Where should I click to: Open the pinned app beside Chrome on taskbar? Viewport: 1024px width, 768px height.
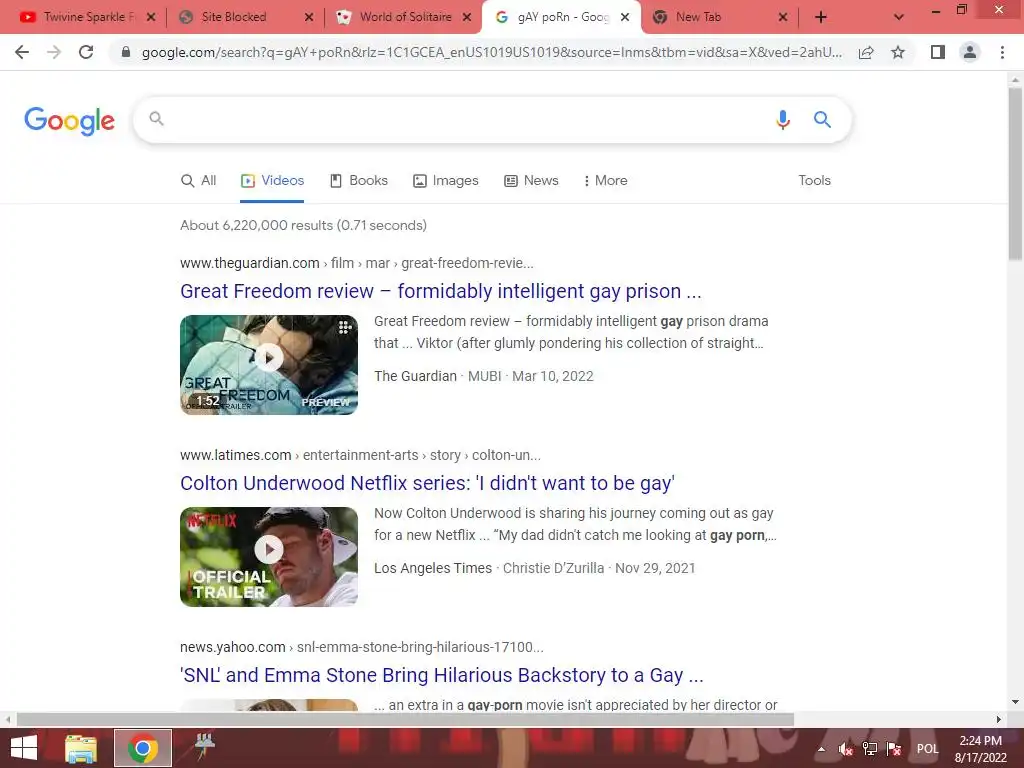pyautogui.click(x=205, y=748)
